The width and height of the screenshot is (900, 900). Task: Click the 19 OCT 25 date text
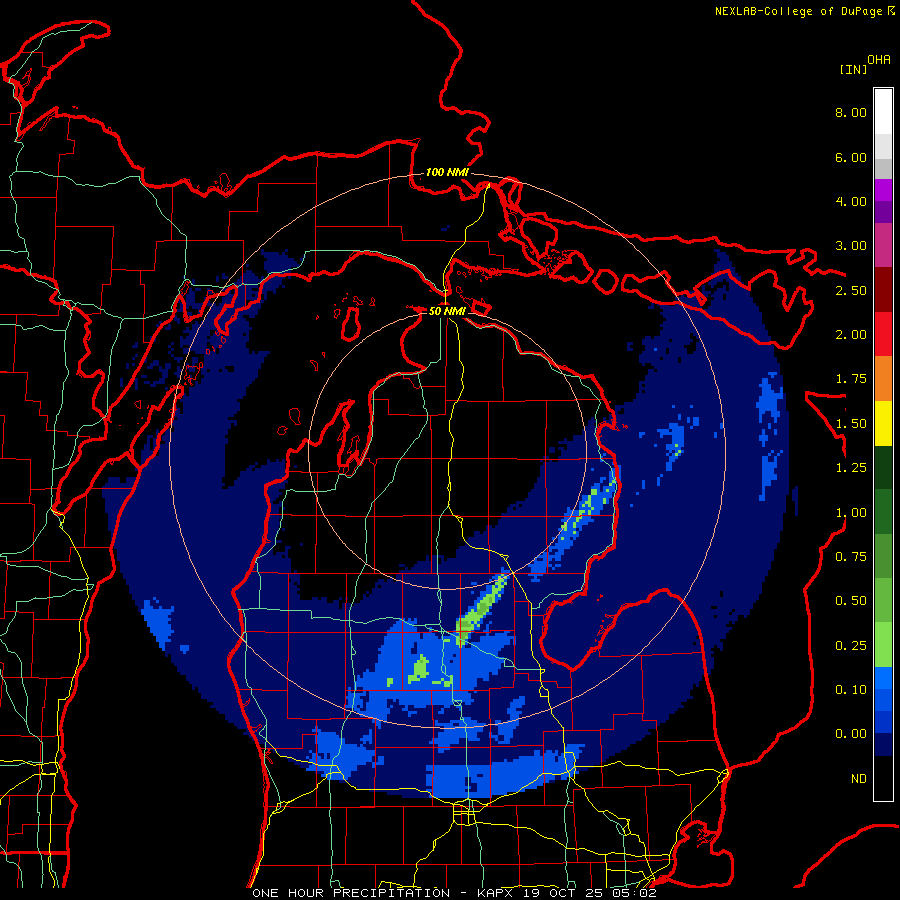565,893
